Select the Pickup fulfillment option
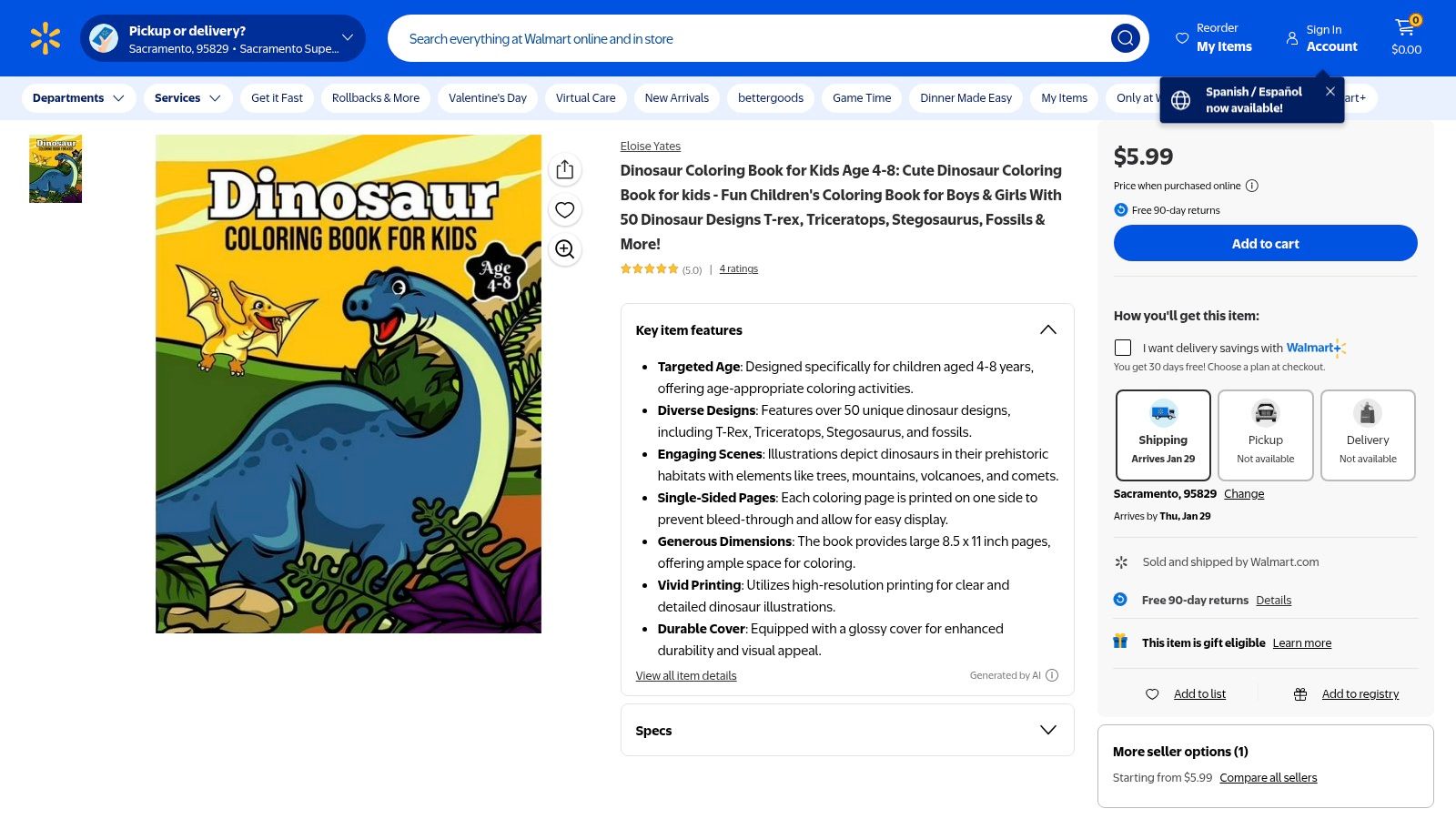Viewport: 1456px width, 819px height. point(1265,435)
